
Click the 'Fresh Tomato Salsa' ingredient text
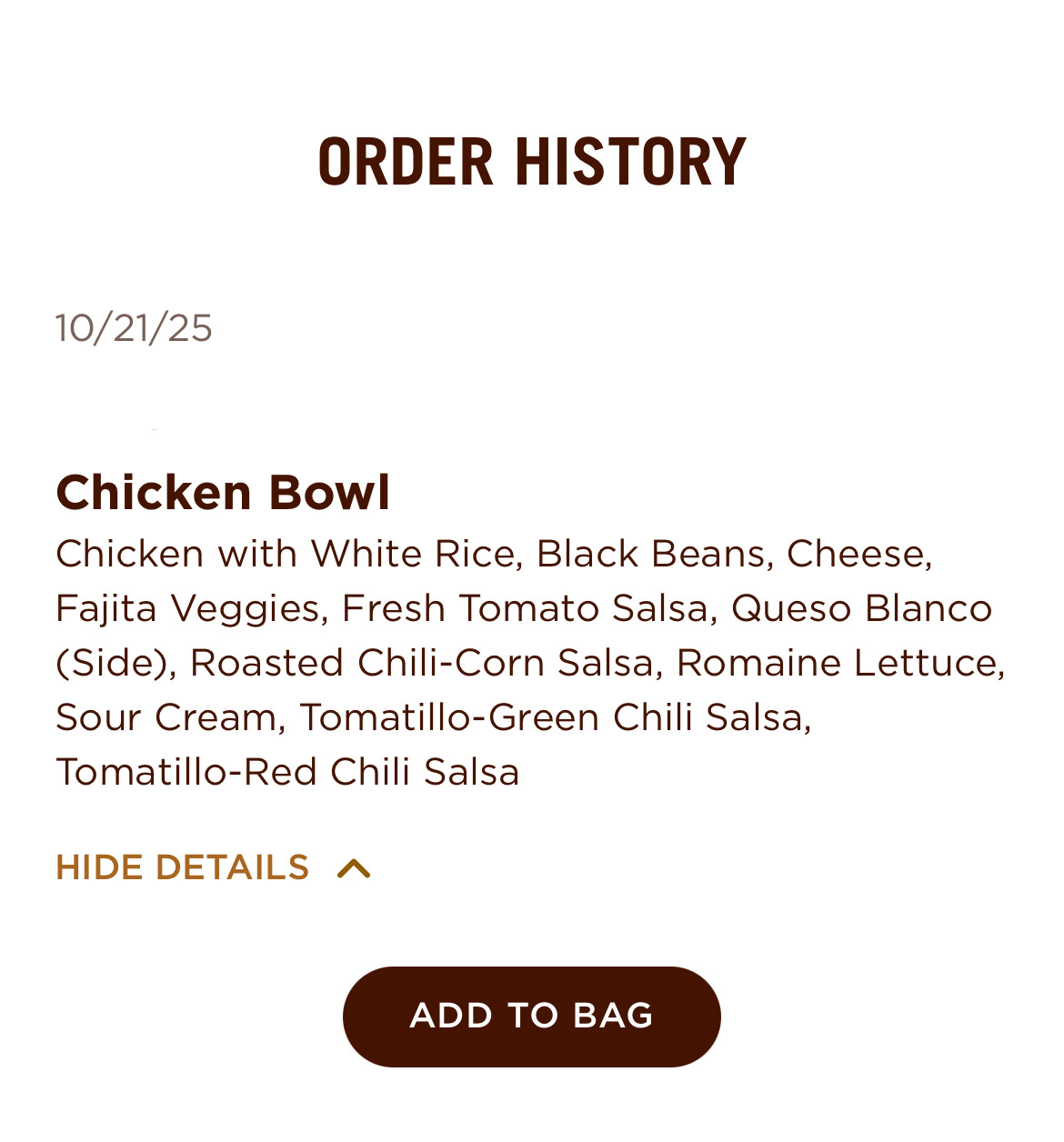click(525, 608)
